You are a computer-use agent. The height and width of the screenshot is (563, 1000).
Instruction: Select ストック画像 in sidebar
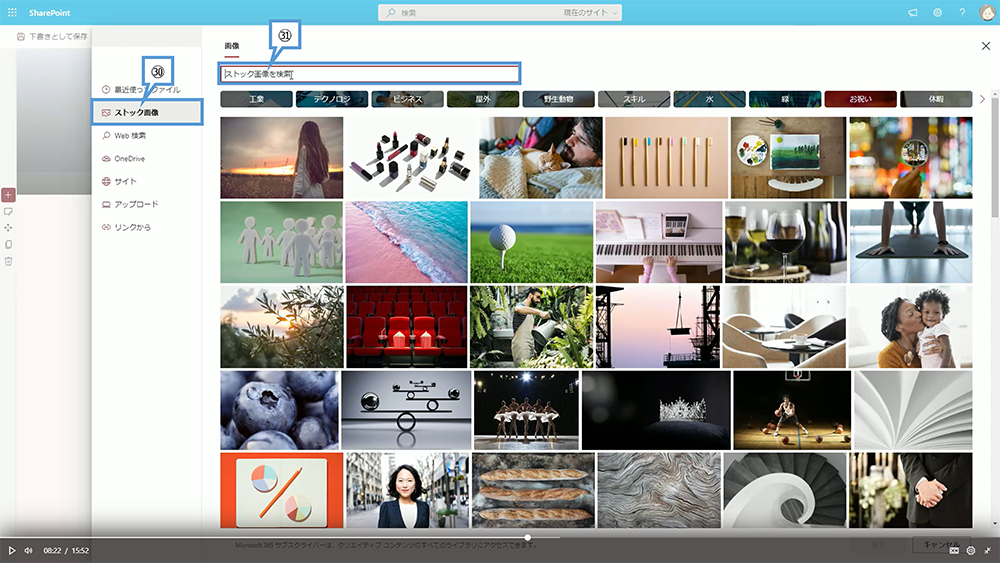(x=147, y=112)
